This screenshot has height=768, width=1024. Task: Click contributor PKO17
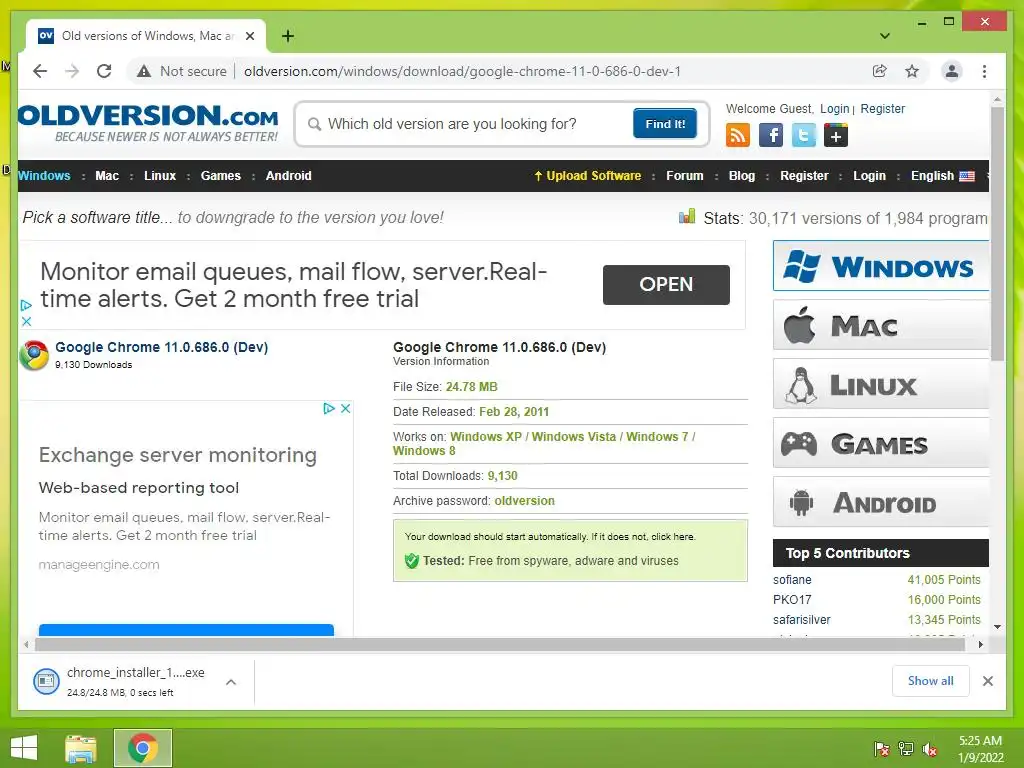(792, 600)
